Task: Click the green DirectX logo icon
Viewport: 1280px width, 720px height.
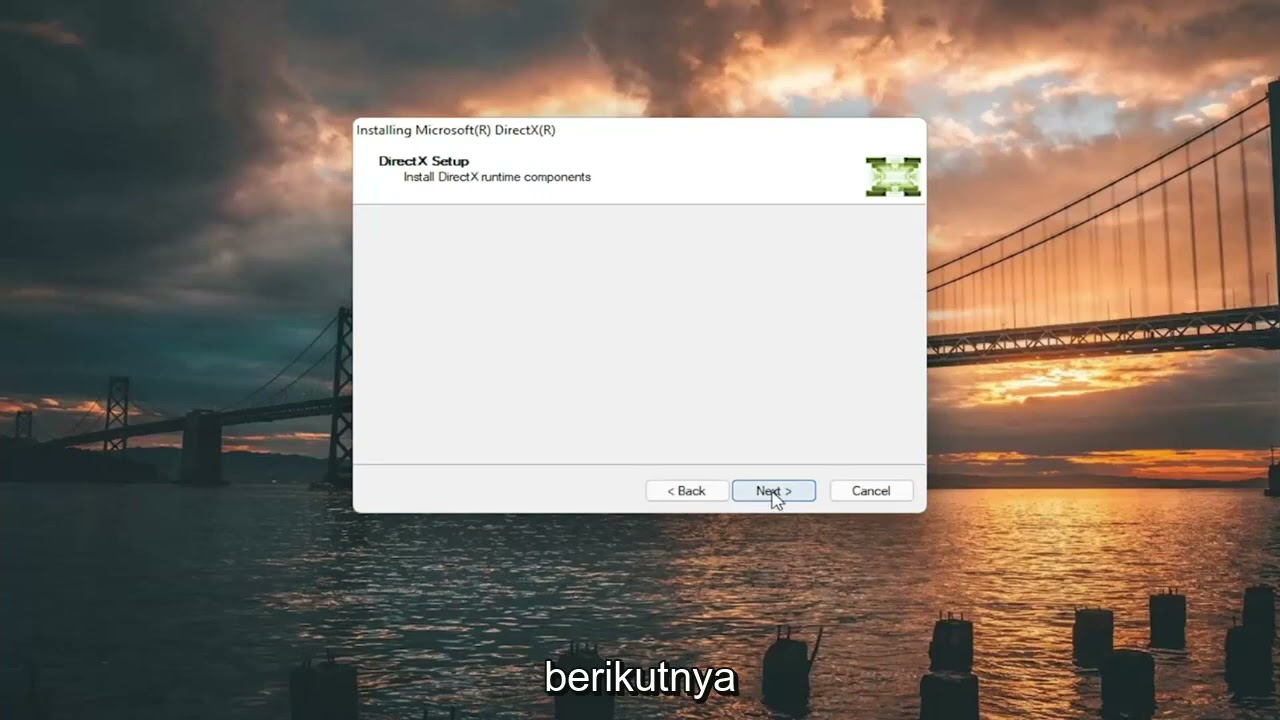Action: tap(893, 176)
